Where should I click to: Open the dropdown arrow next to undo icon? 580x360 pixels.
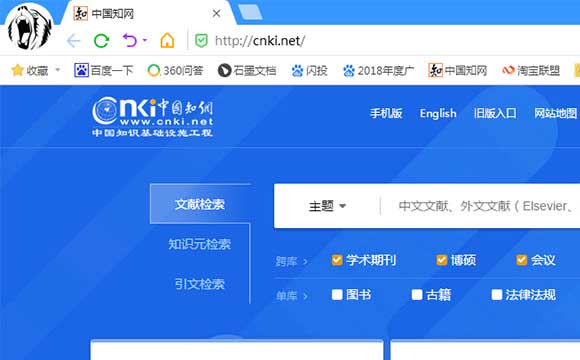pos(145,40)
